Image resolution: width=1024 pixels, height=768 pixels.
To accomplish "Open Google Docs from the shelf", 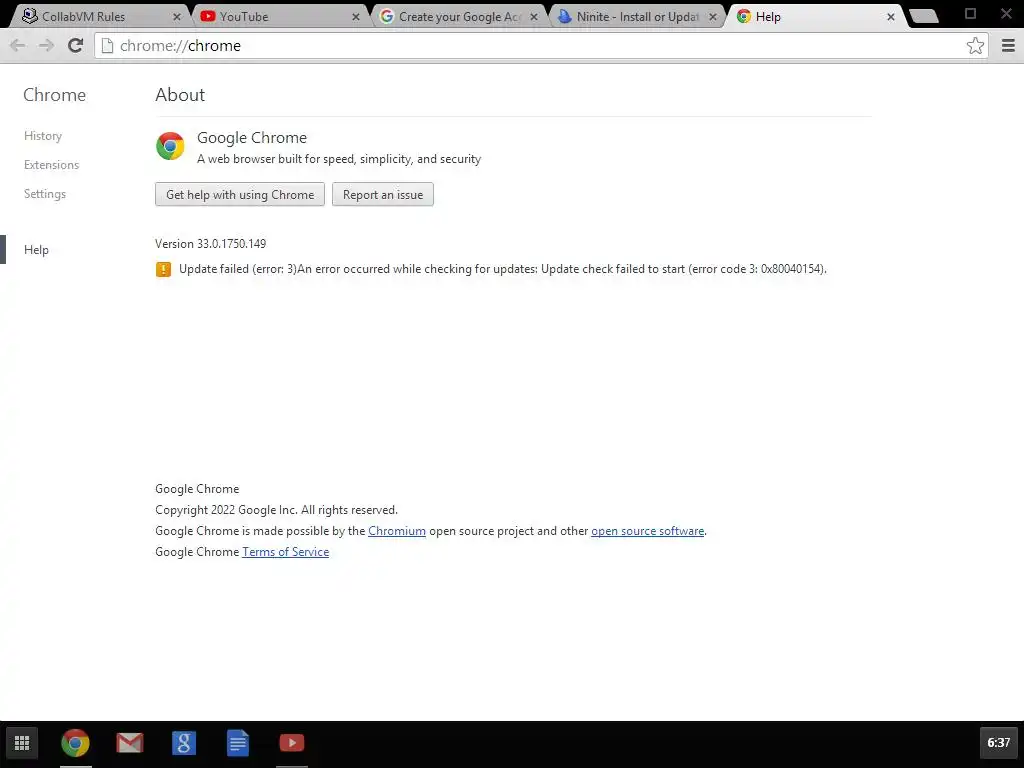I will tap(238, 743).
